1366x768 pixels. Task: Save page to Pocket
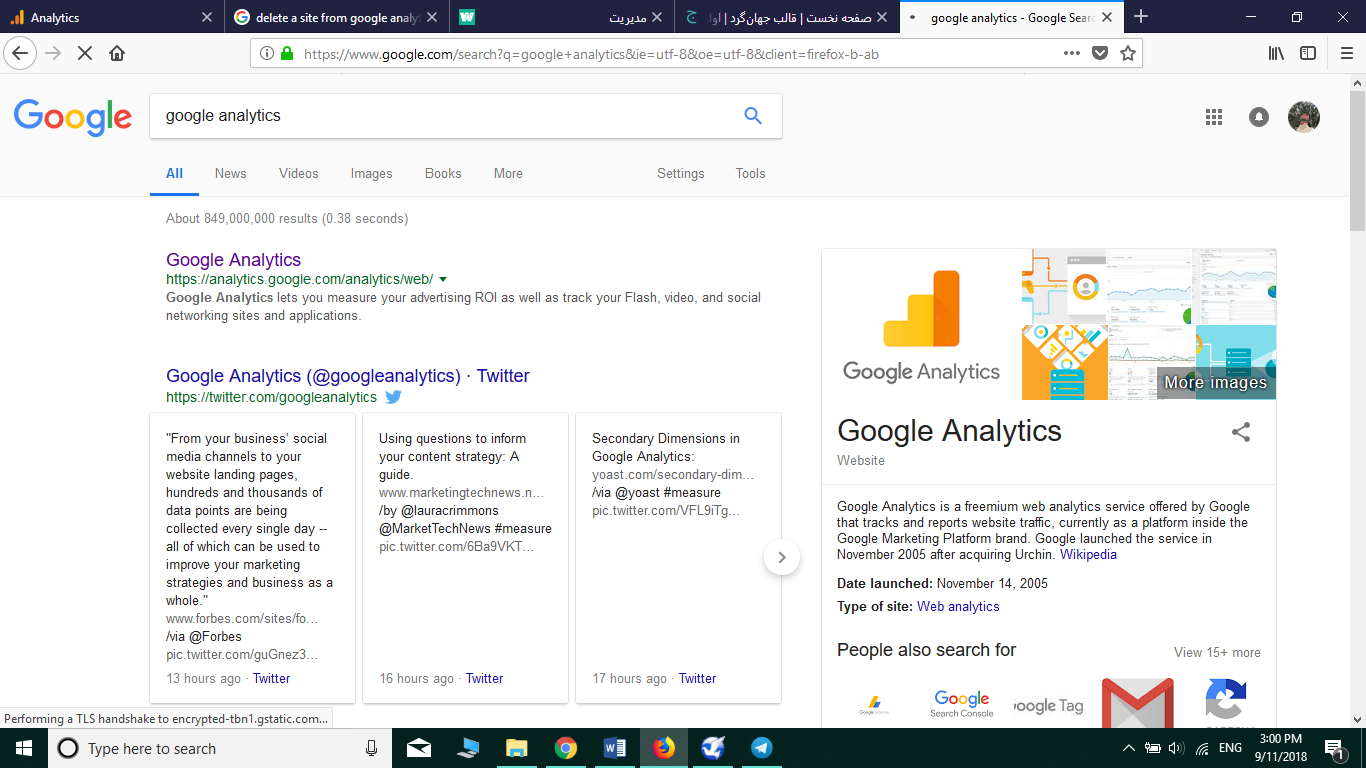click(1100, 54)
